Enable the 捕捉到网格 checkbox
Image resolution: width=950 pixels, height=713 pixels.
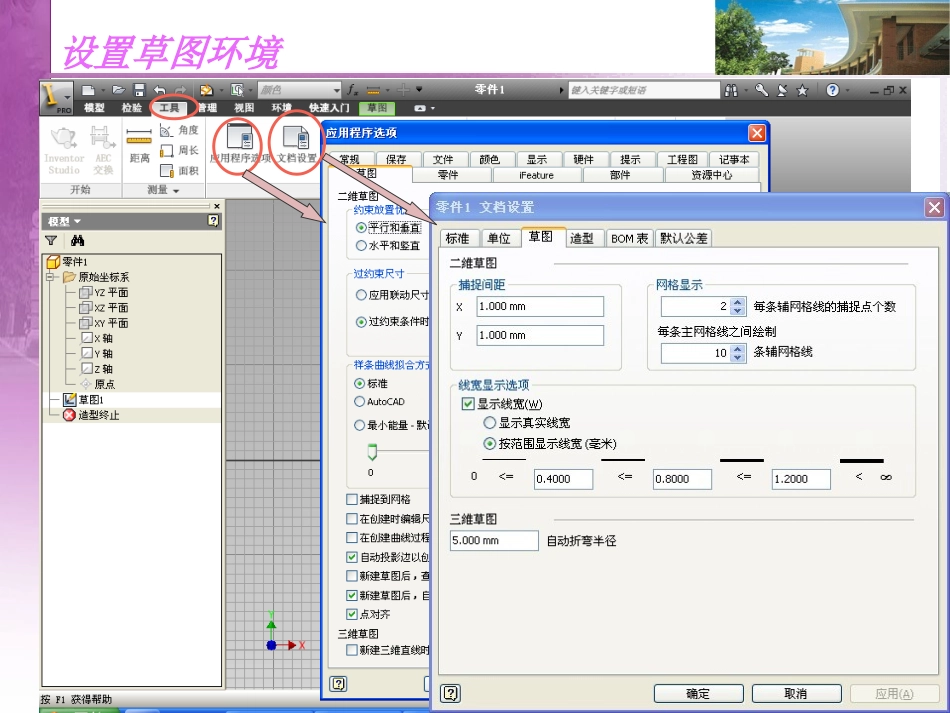click(x=351, y=499)
